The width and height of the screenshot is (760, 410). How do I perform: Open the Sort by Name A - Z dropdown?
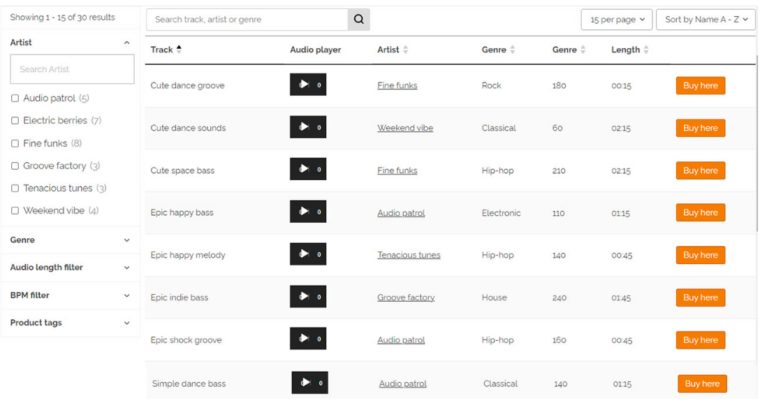tap(706, 19)
